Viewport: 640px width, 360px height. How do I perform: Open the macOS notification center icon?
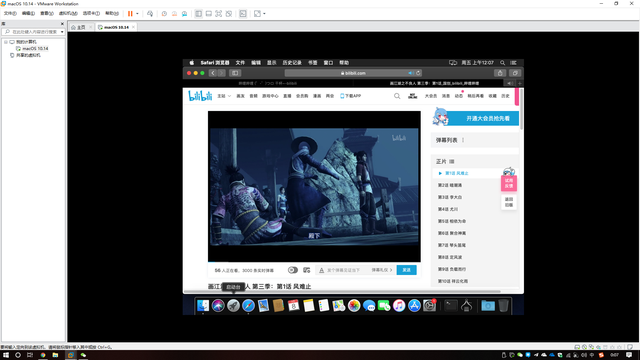[x=513, y=63]
